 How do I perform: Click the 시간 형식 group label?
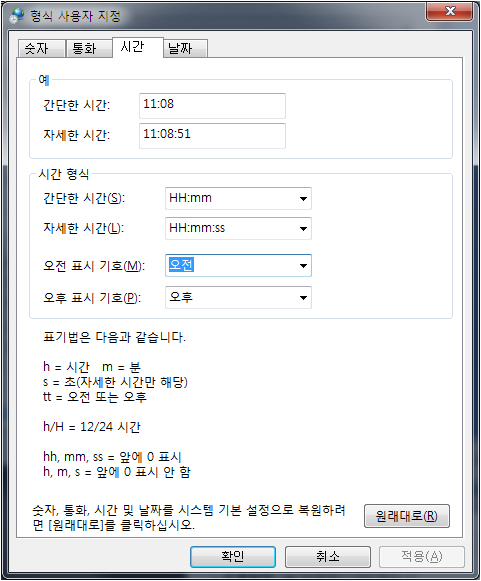pyautogui.click(x=64, y=174)
